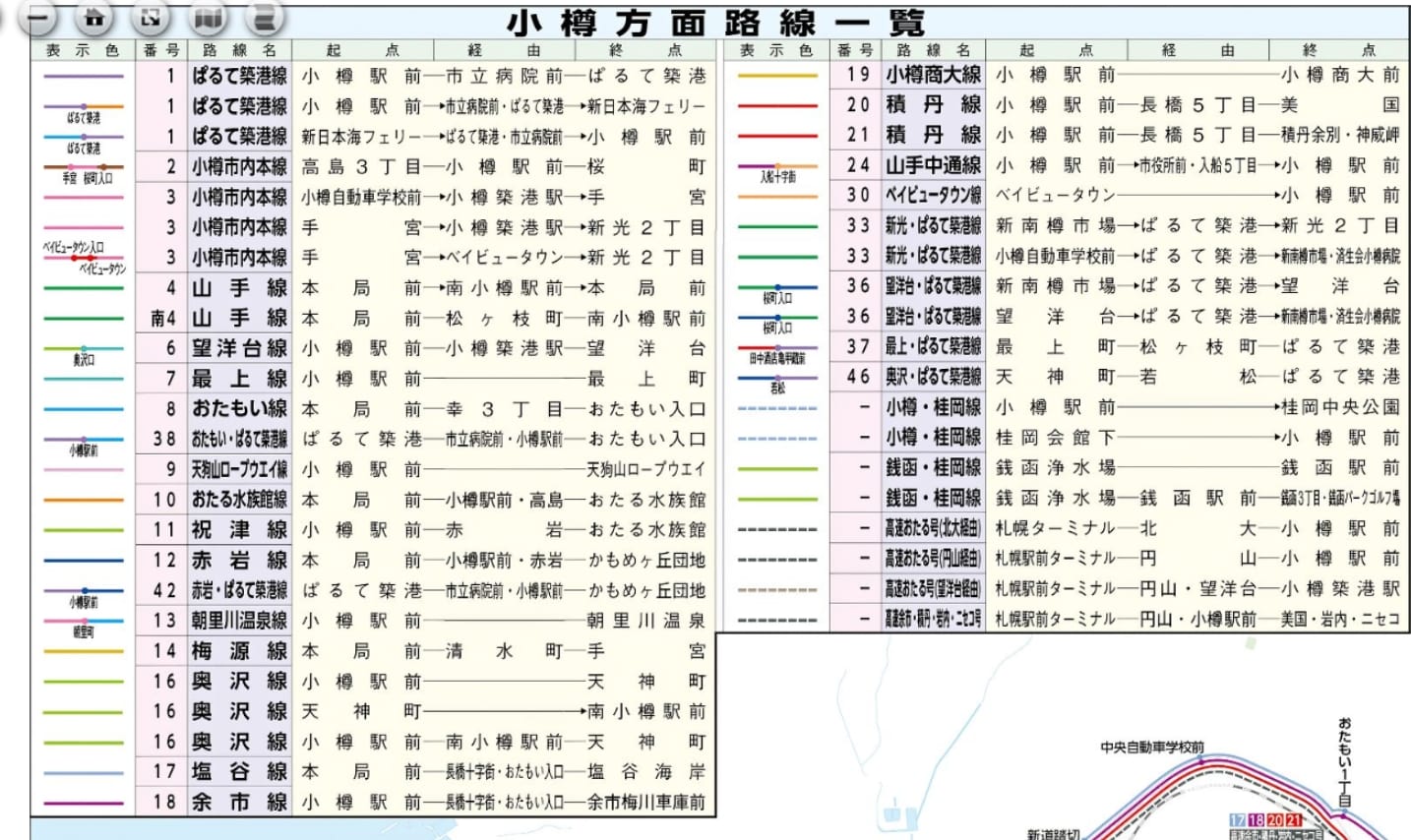Screen dimensions: 1411x840
Task: Select terminus '銭函駅前' of 銭函・桂岡線
Action: (x=1340, y=468)
